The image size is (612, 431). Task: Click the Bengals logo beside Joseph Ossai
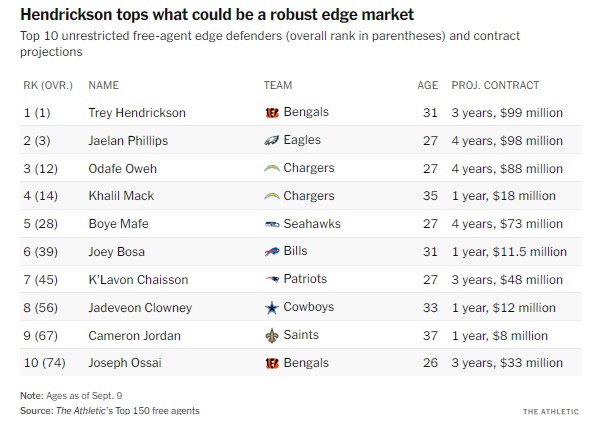(x=270, y=364)
